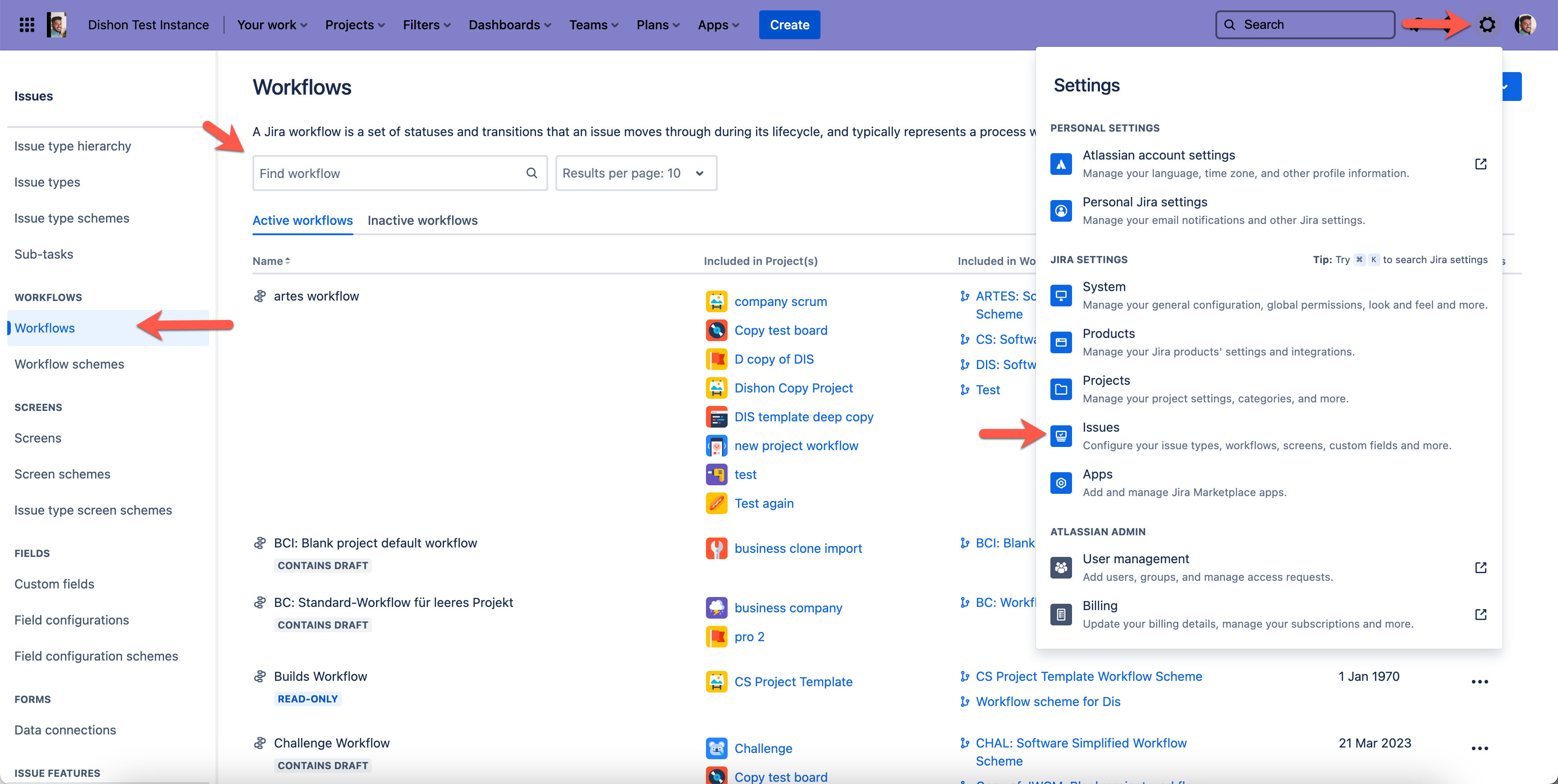Expand the Projects navigation menu
The width and height of the screenshot is (1558, 784).
(x=355, y=25)
